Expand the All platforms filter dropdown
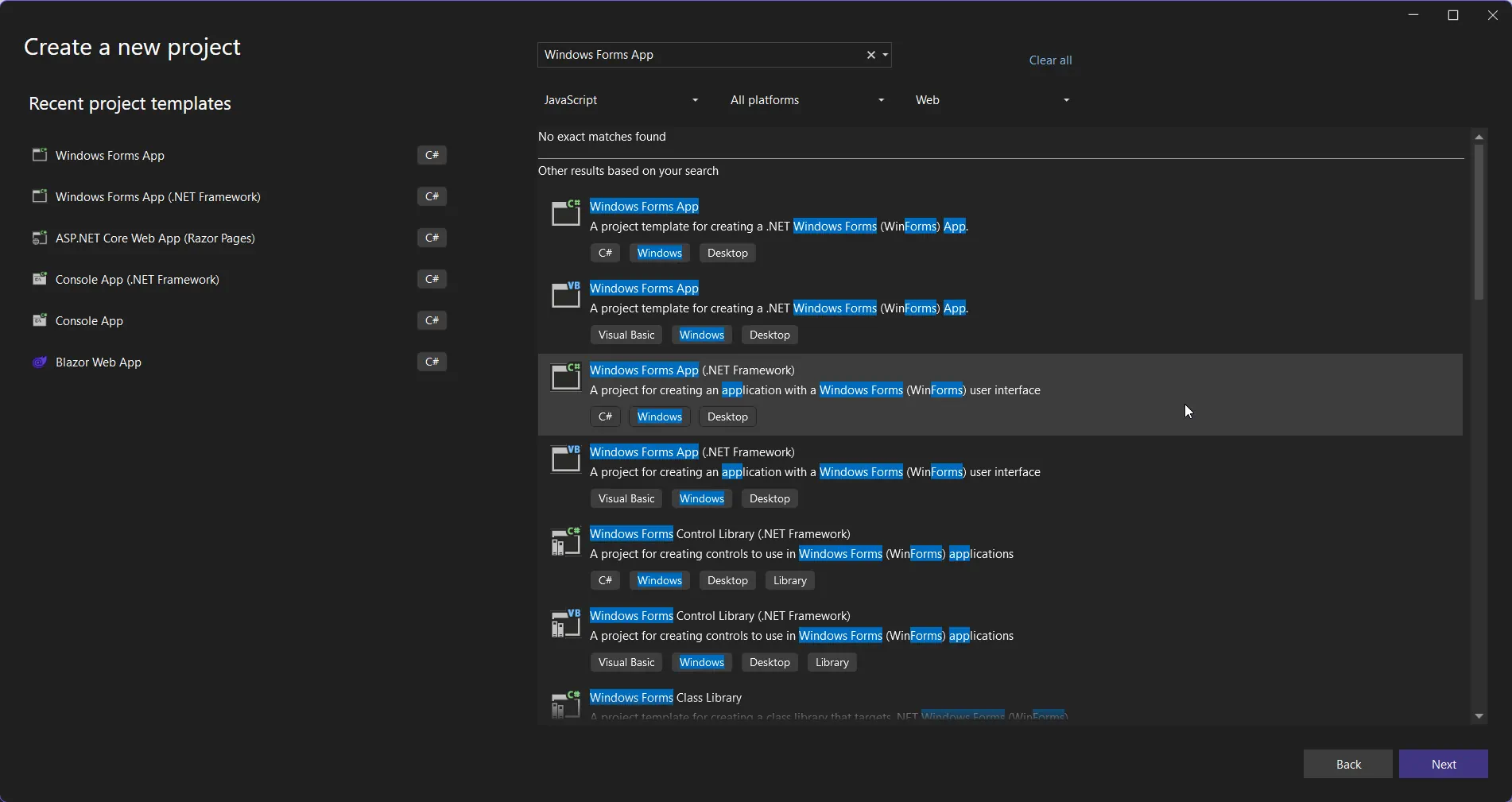Viewport: 1512px width, 802px height. click(806, 100)
